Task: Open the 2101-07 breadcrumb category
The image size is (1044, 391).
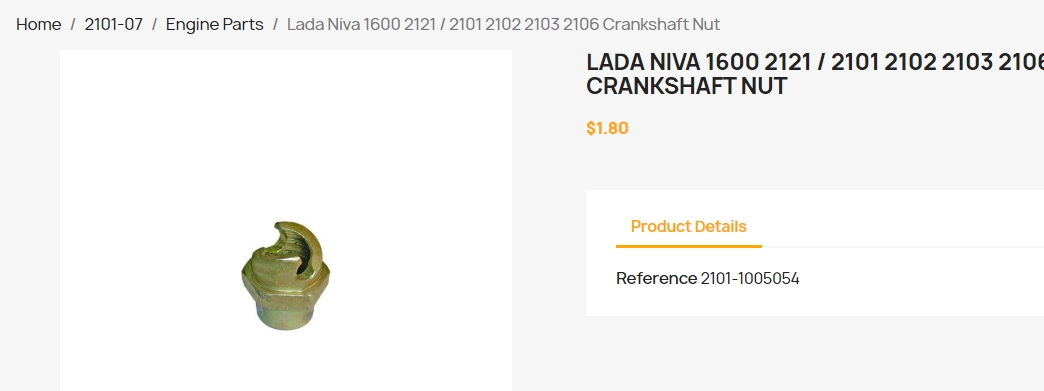Action: pyautogui.click(x=113, y=25)
